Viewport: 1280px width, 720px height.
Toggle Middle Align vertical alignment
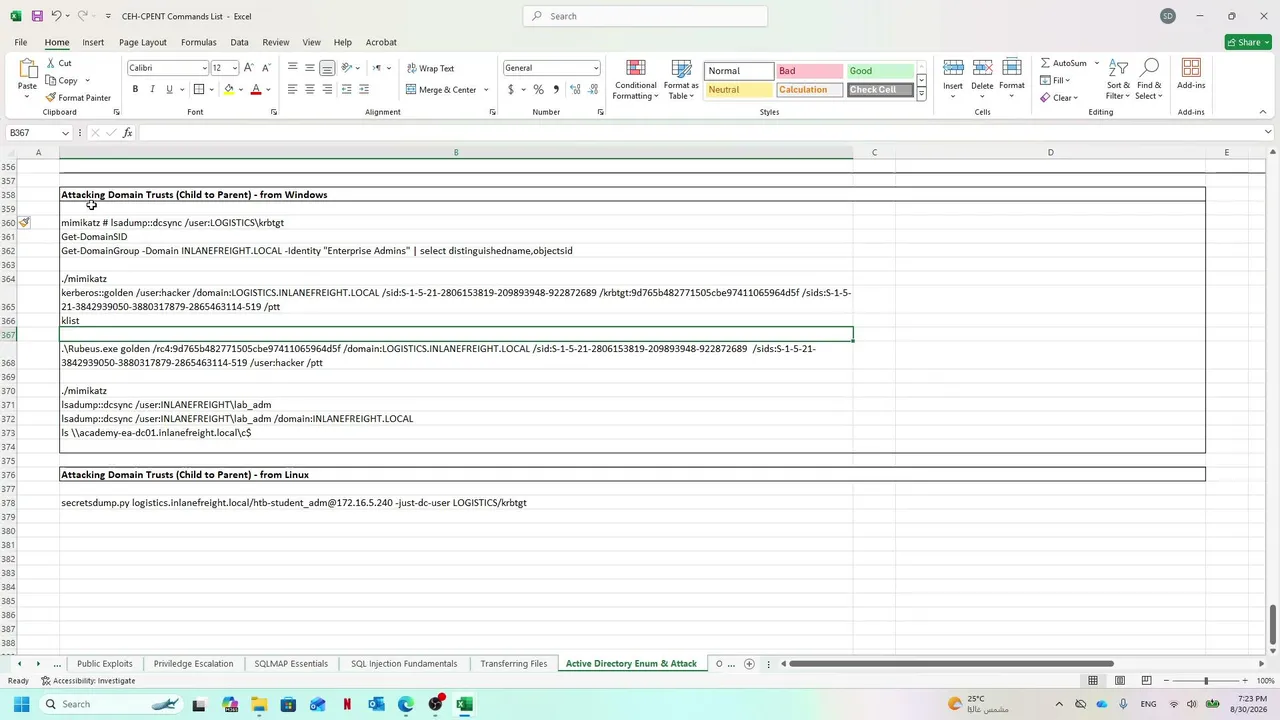point(310,68)
